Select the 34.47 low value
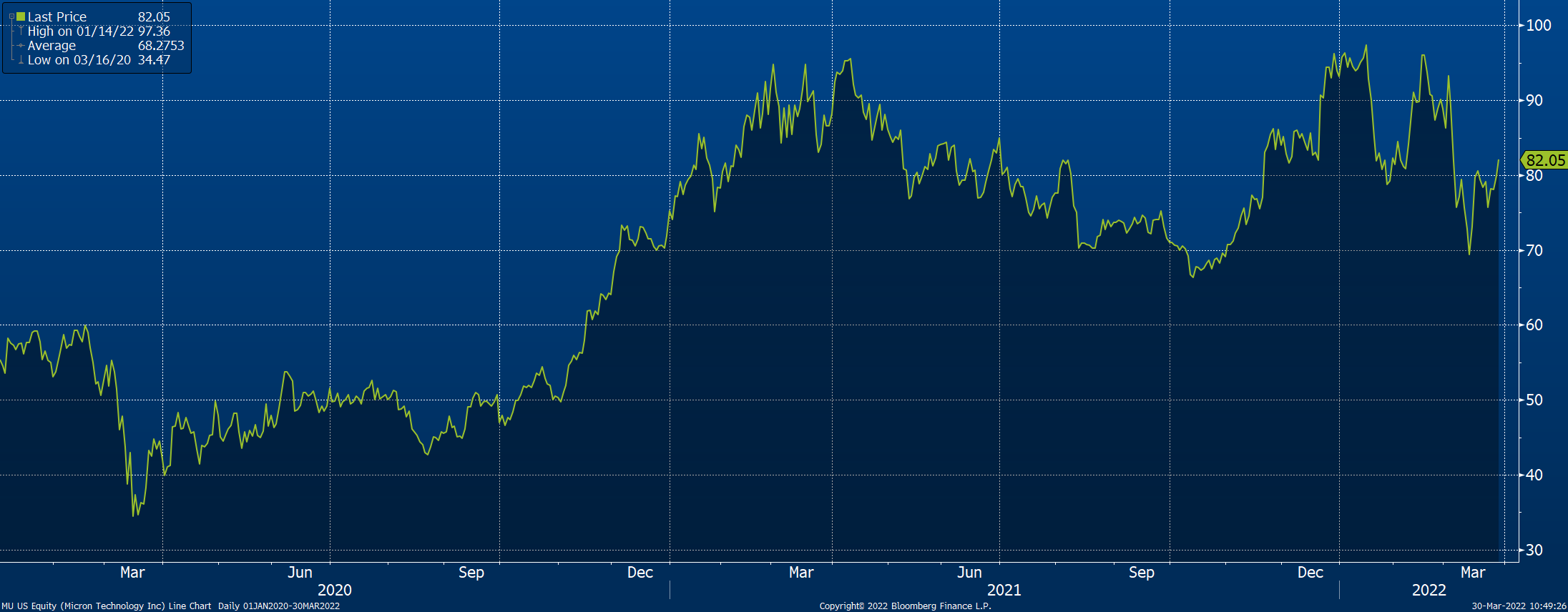This screenshot has height=612, width=1568. tap(154, 60)
